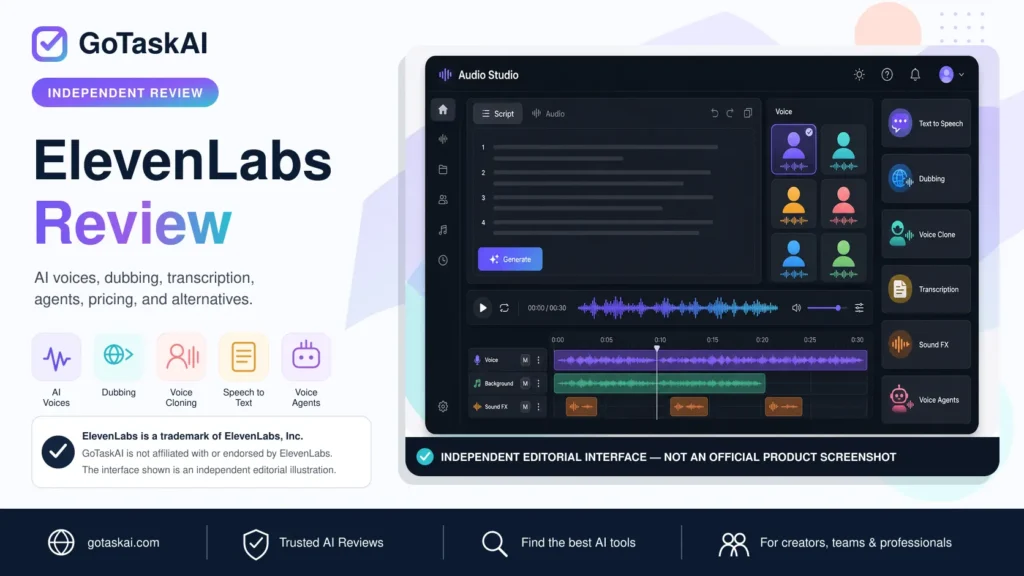Mute the Sound FX track
The height and width of the screenshot is (576, 1024).
click(x=525, y=406)
